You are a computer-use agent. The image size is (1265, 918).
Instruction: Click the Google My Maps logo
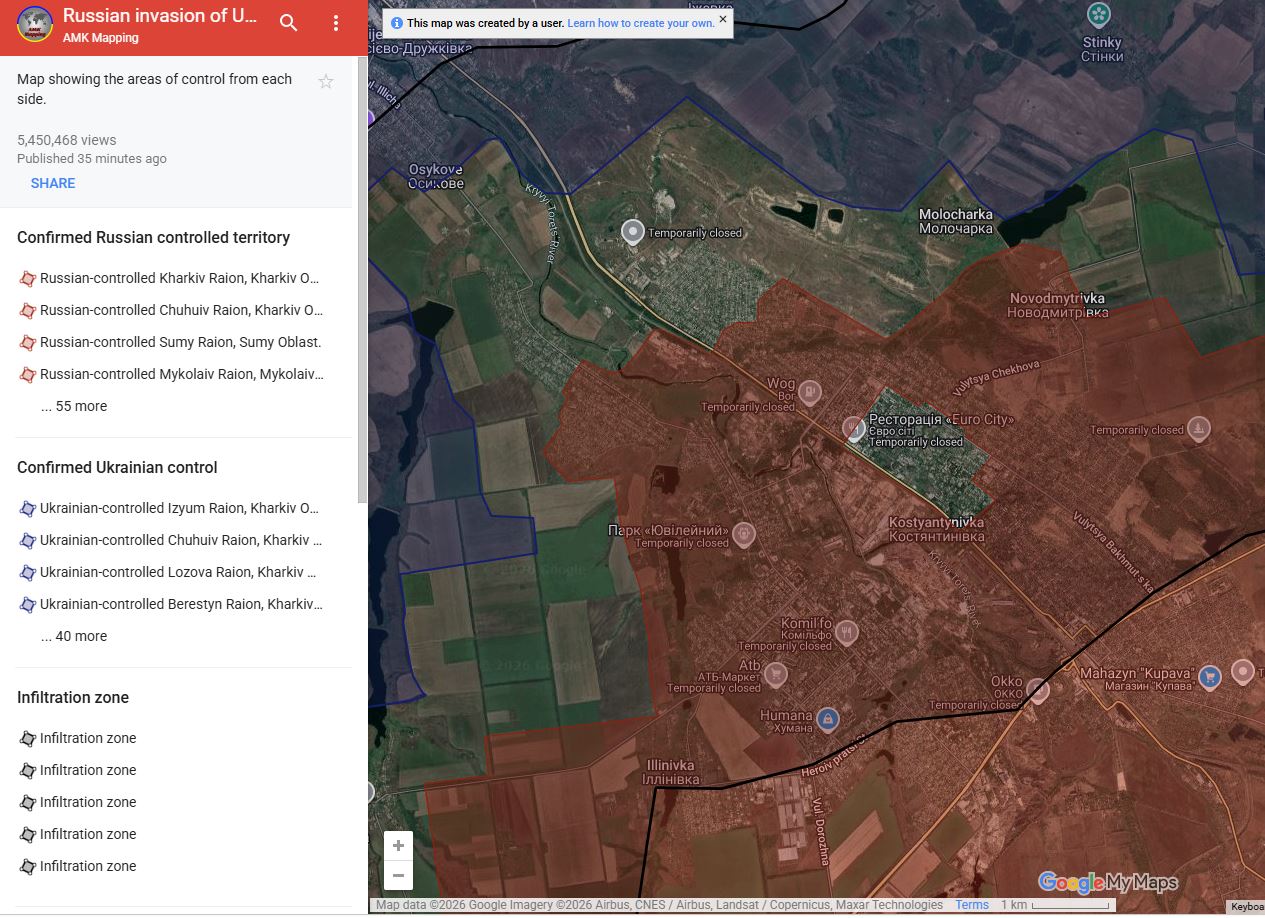[x=1108, y=882]
